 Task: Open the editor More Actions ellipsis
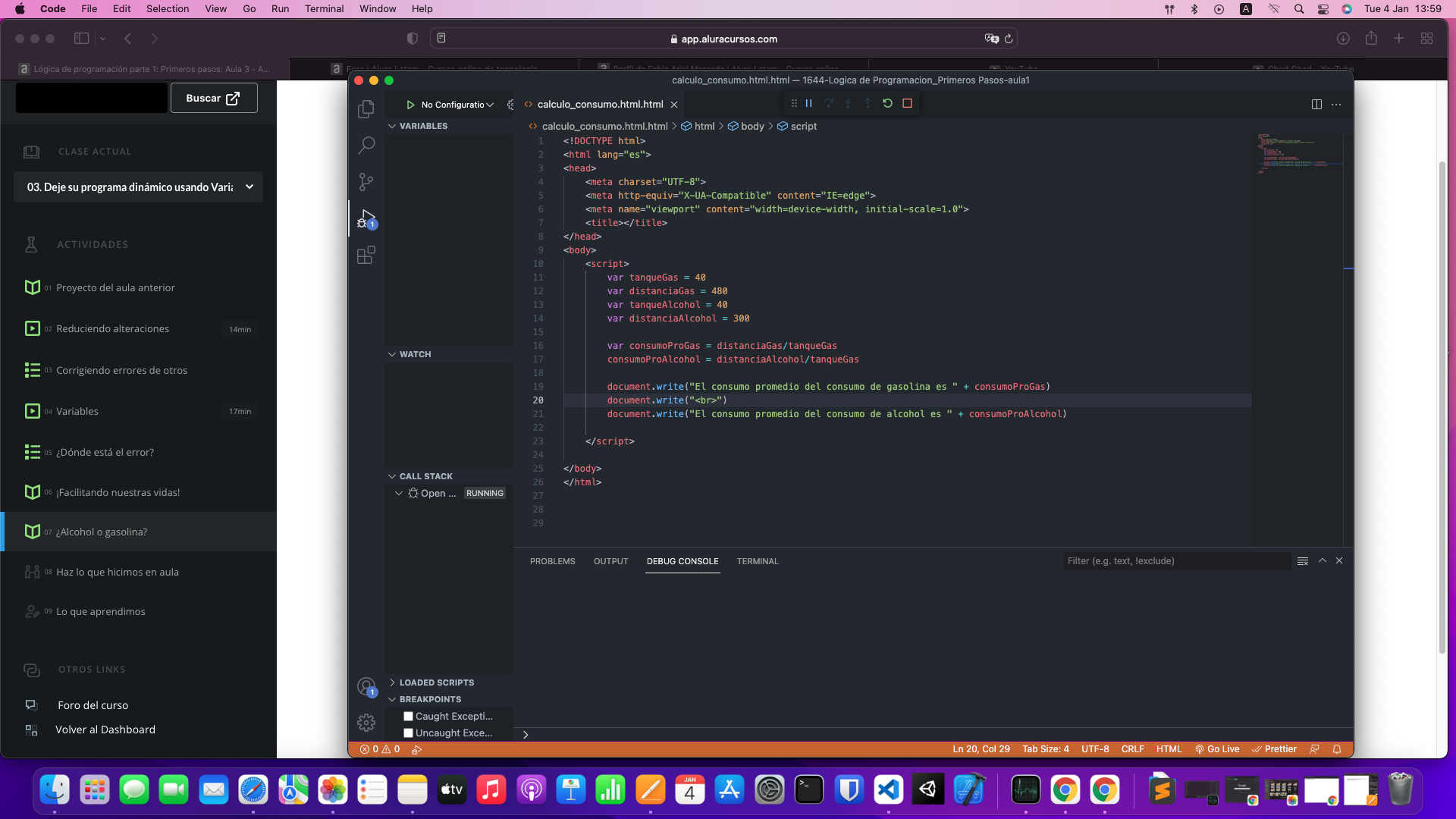click(x=1336, y=104)
